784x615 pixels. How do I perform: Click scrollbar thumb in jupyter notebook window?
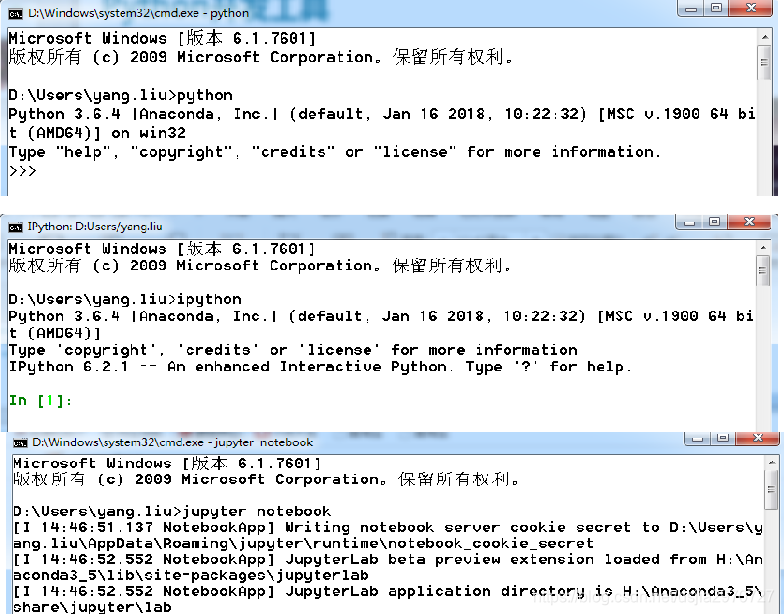(x=771, y=490)
